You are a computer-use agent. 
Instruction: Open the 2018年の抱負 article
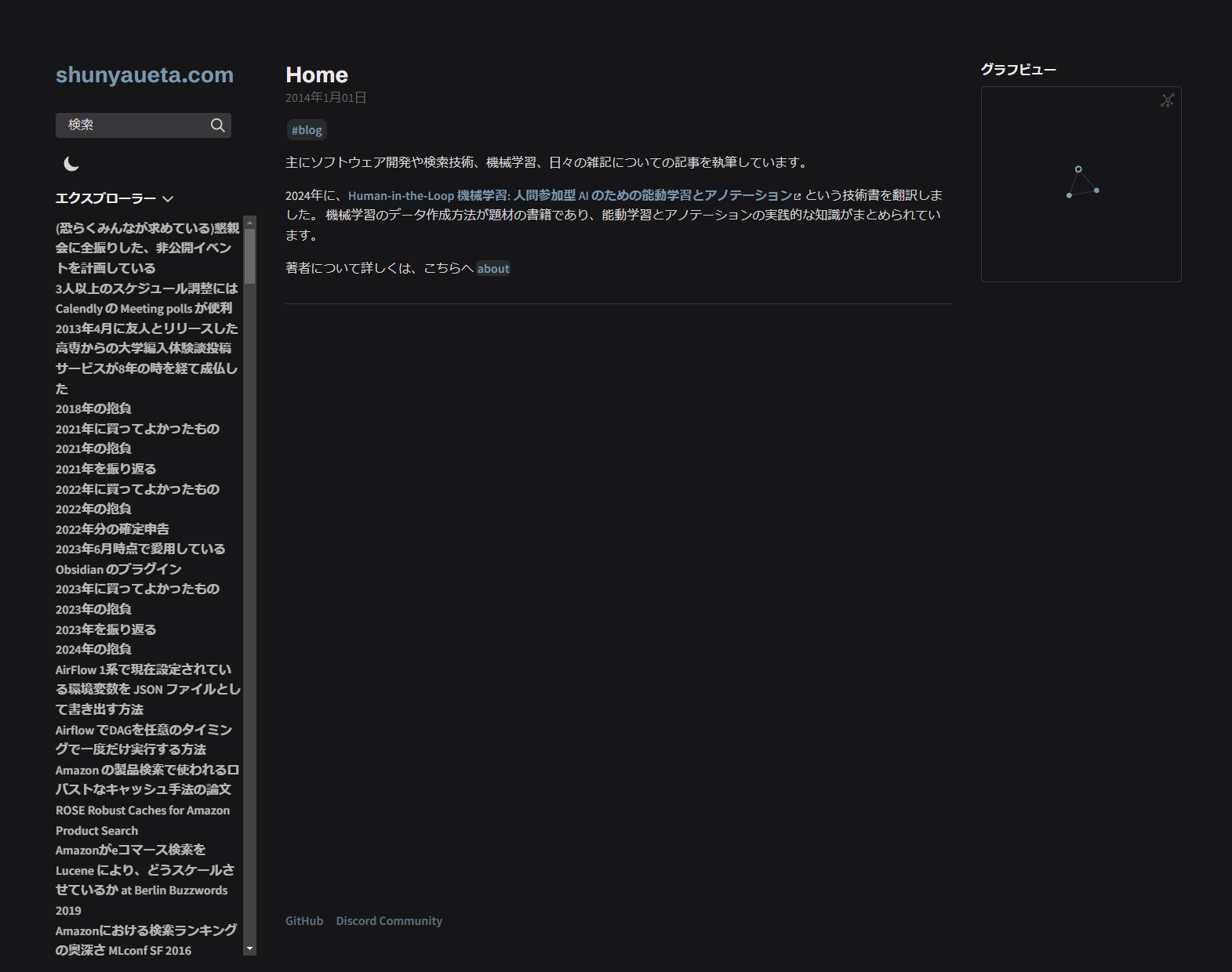coord(93,408)
